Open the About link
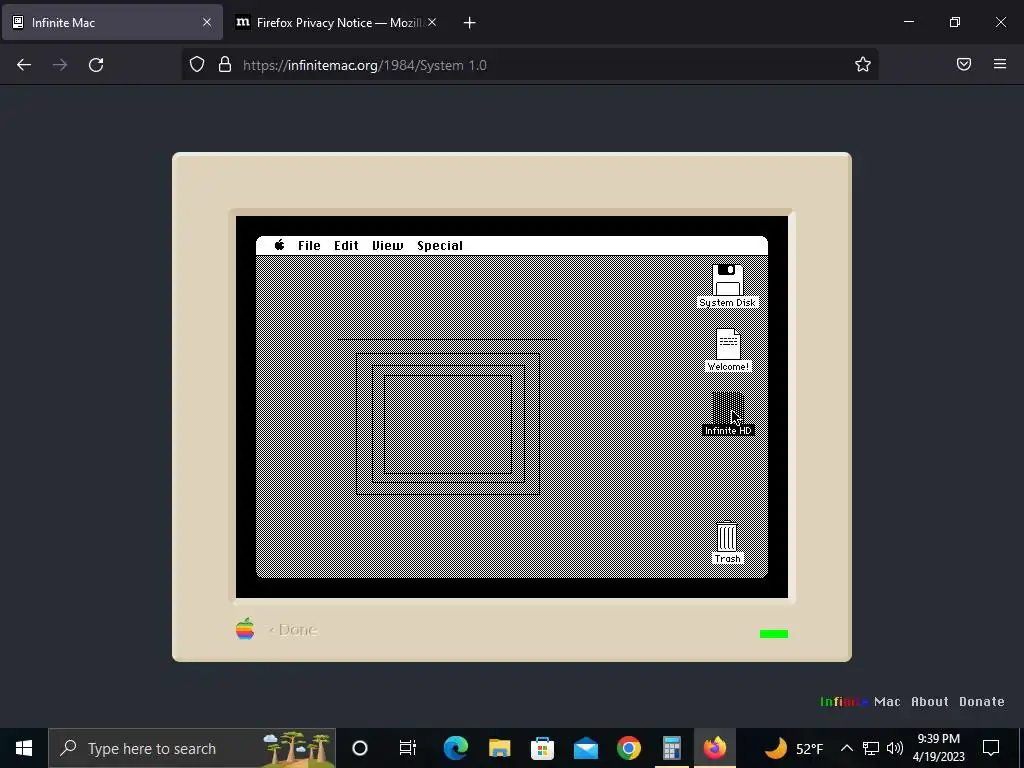1024x768 pixels. tap(929, 701)
